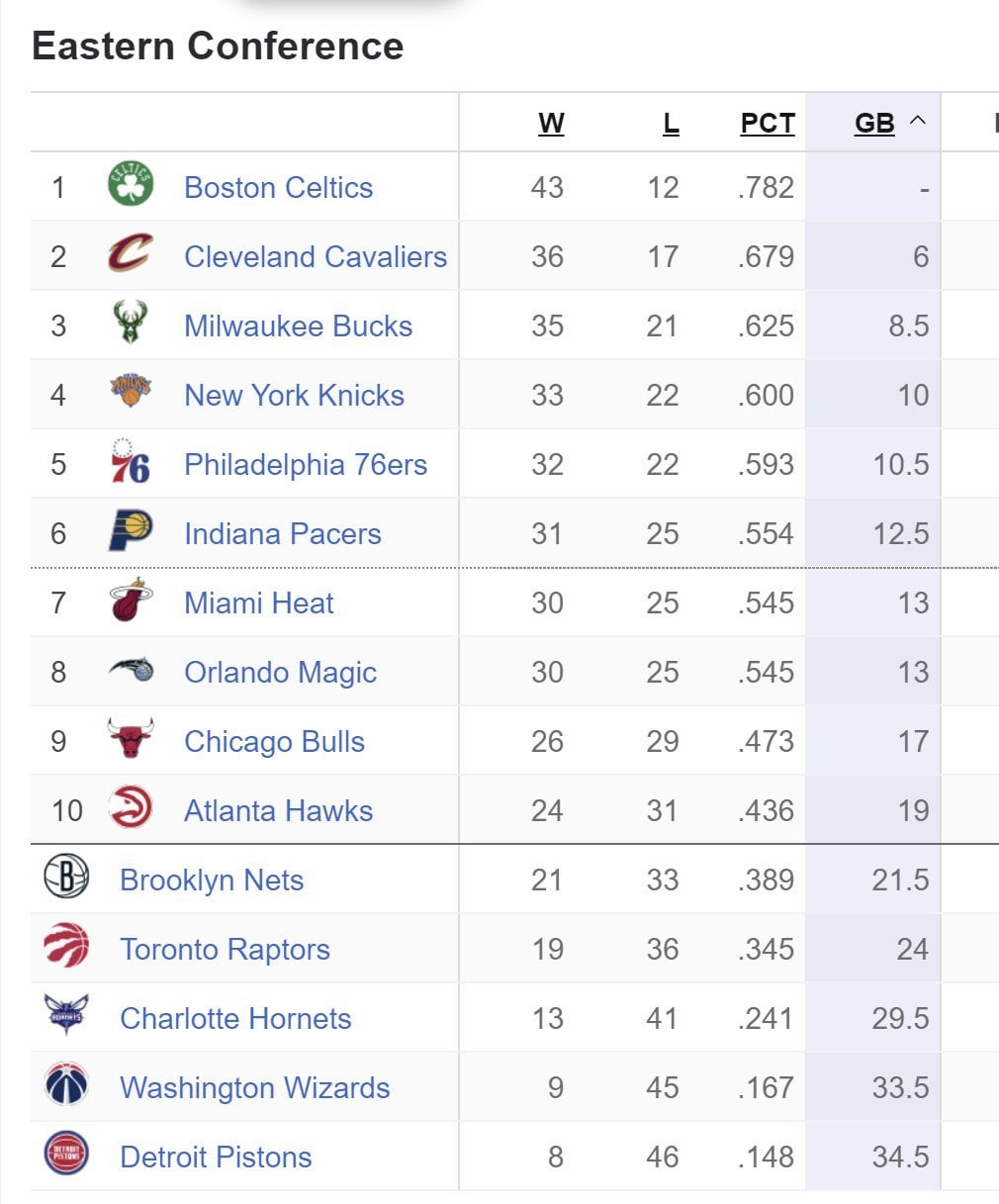Click the Washington Wizards logo icon
The height and width of the screenshot is (1204, 999).
pyautogui.click(x=66, y=1085)
